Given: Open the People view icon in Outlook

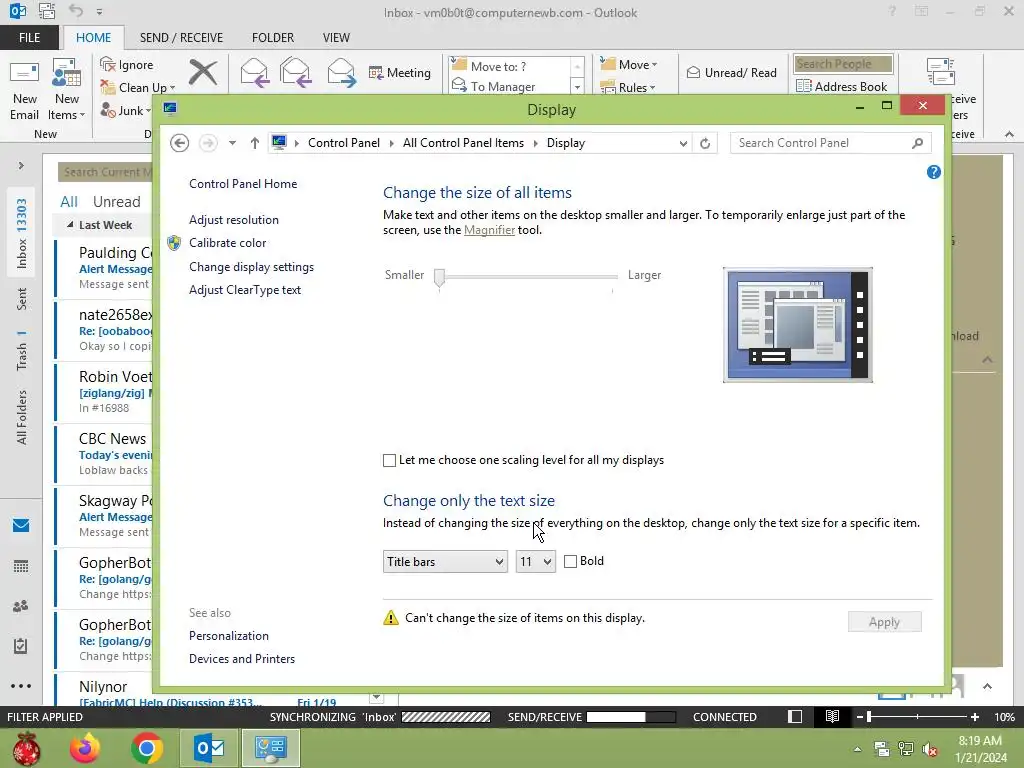Looking at the screenshot, I should [x=21, y=606].
